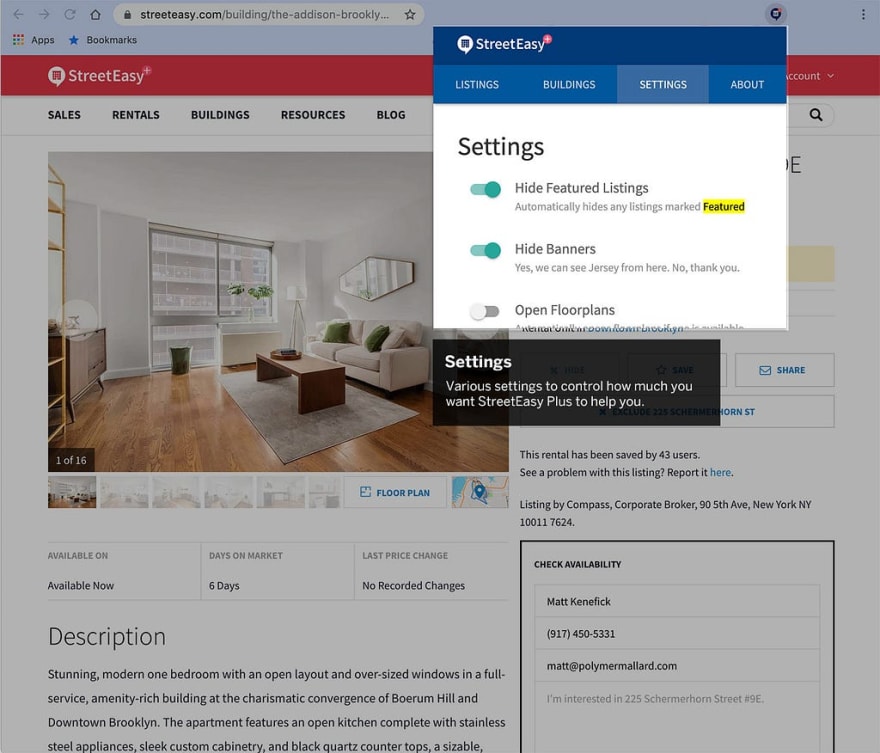Open the Chrome three-dot menu
The height and width of the screenshot is (753, 880).
click(x=863, y=15)
